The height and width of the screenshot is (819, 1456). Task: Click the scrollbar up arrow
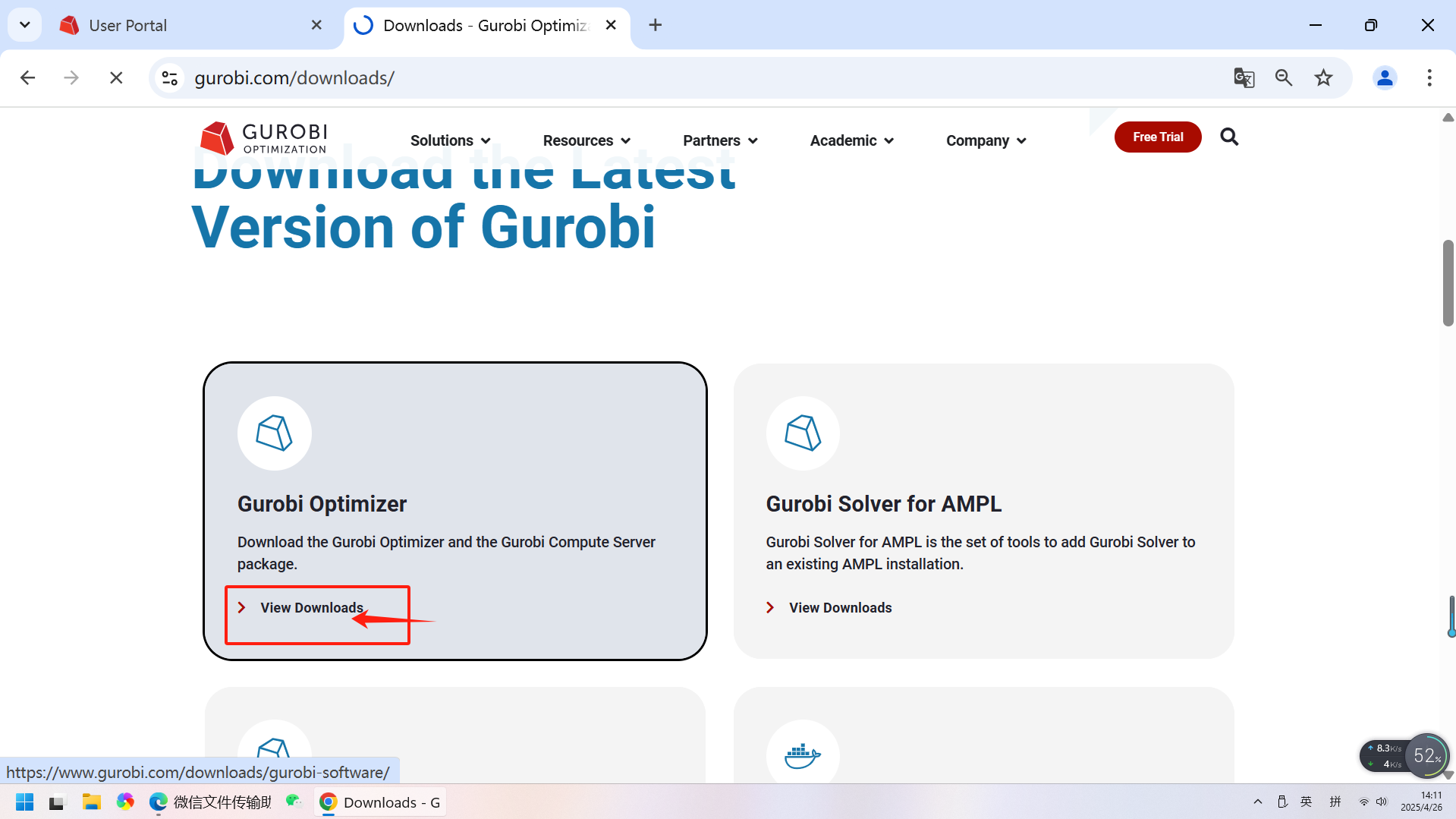click(x=1448, y=117)
